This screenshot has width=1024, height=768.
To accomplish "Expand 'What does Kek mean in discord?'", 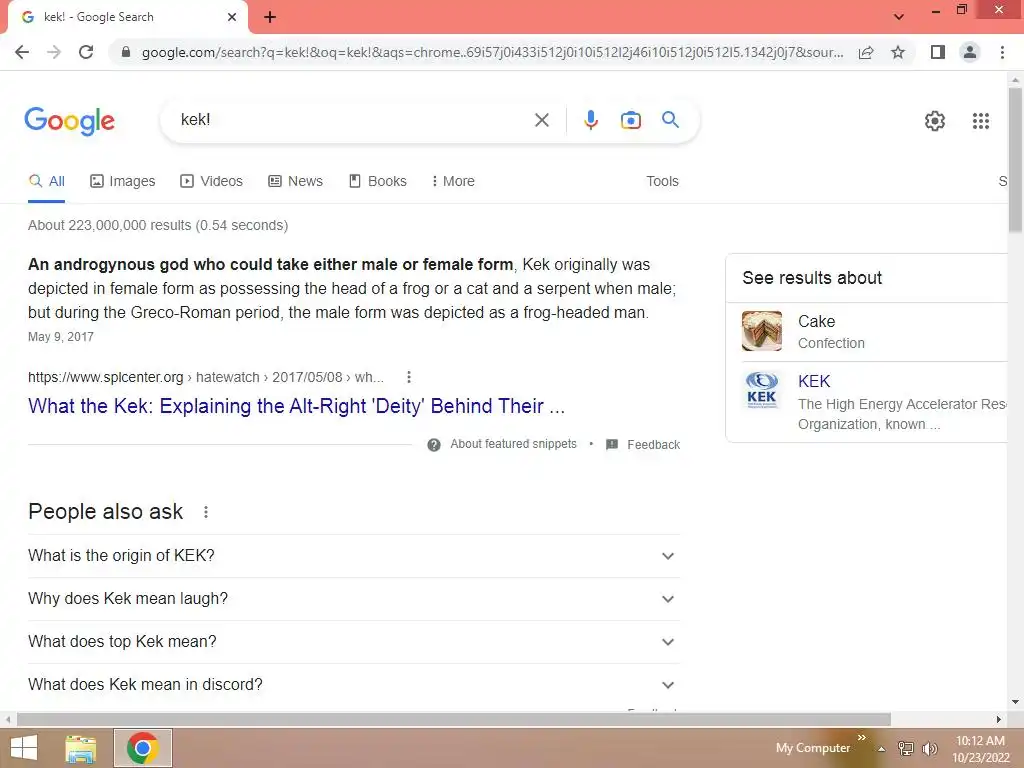I will tap(354, 685).
